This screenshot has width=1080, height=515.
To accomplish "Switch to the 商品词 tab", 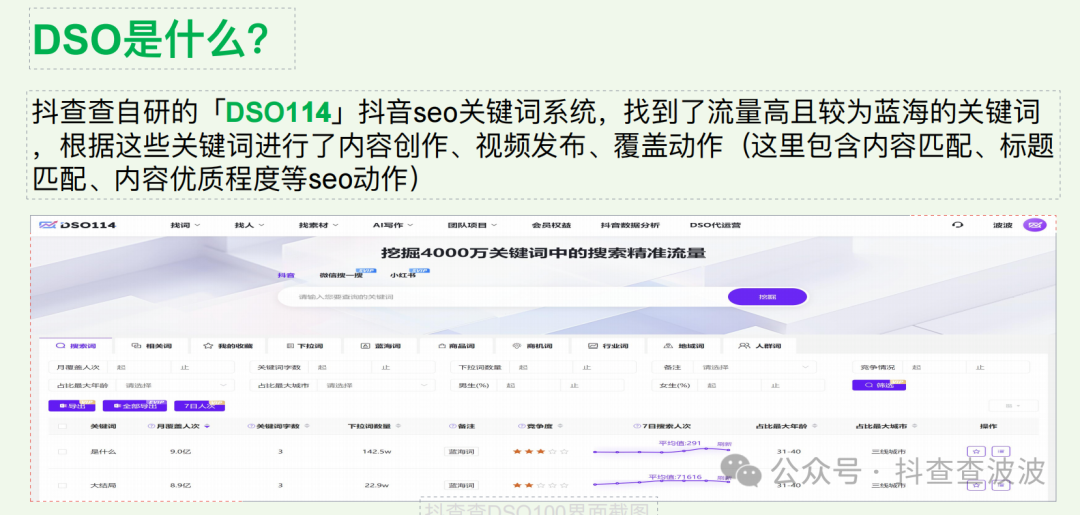I will 457,346.
